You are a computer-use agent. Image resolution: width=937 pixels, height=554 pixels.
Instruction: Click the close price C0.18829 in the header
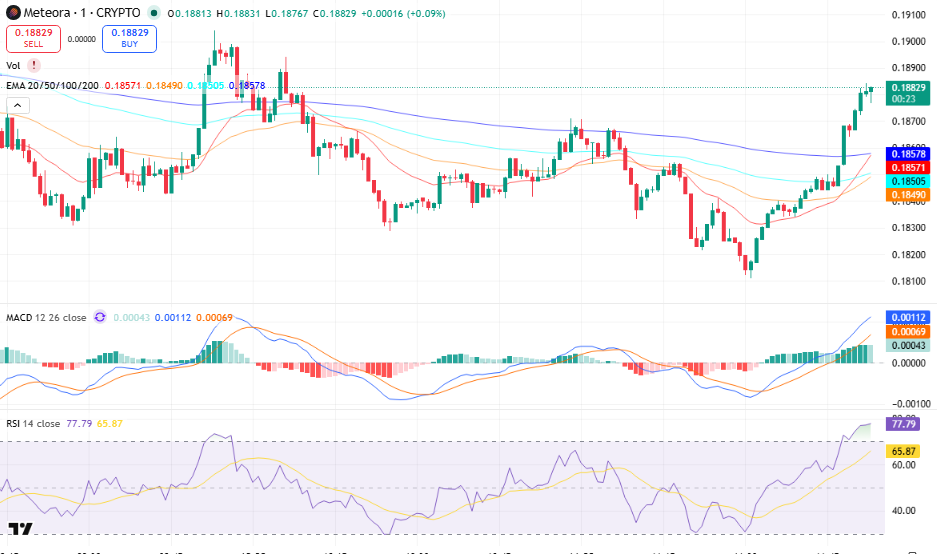coord(335,13)
